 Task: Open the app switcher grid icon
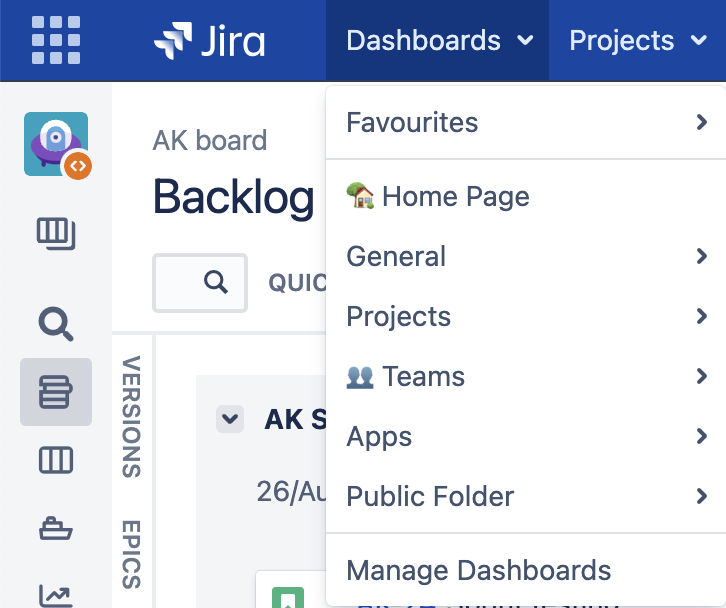(x=56, y=40)
